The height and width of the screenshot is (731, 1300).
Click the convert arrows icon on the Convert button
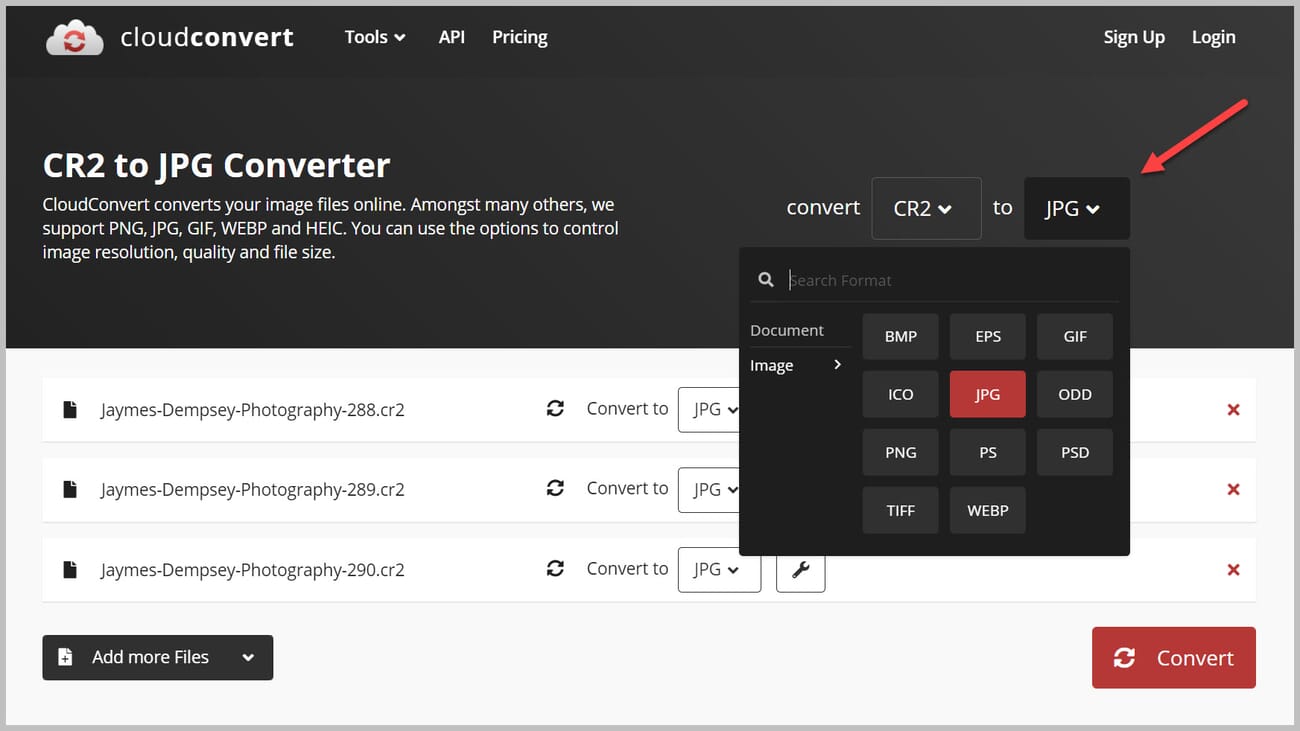pos(1124,657)
